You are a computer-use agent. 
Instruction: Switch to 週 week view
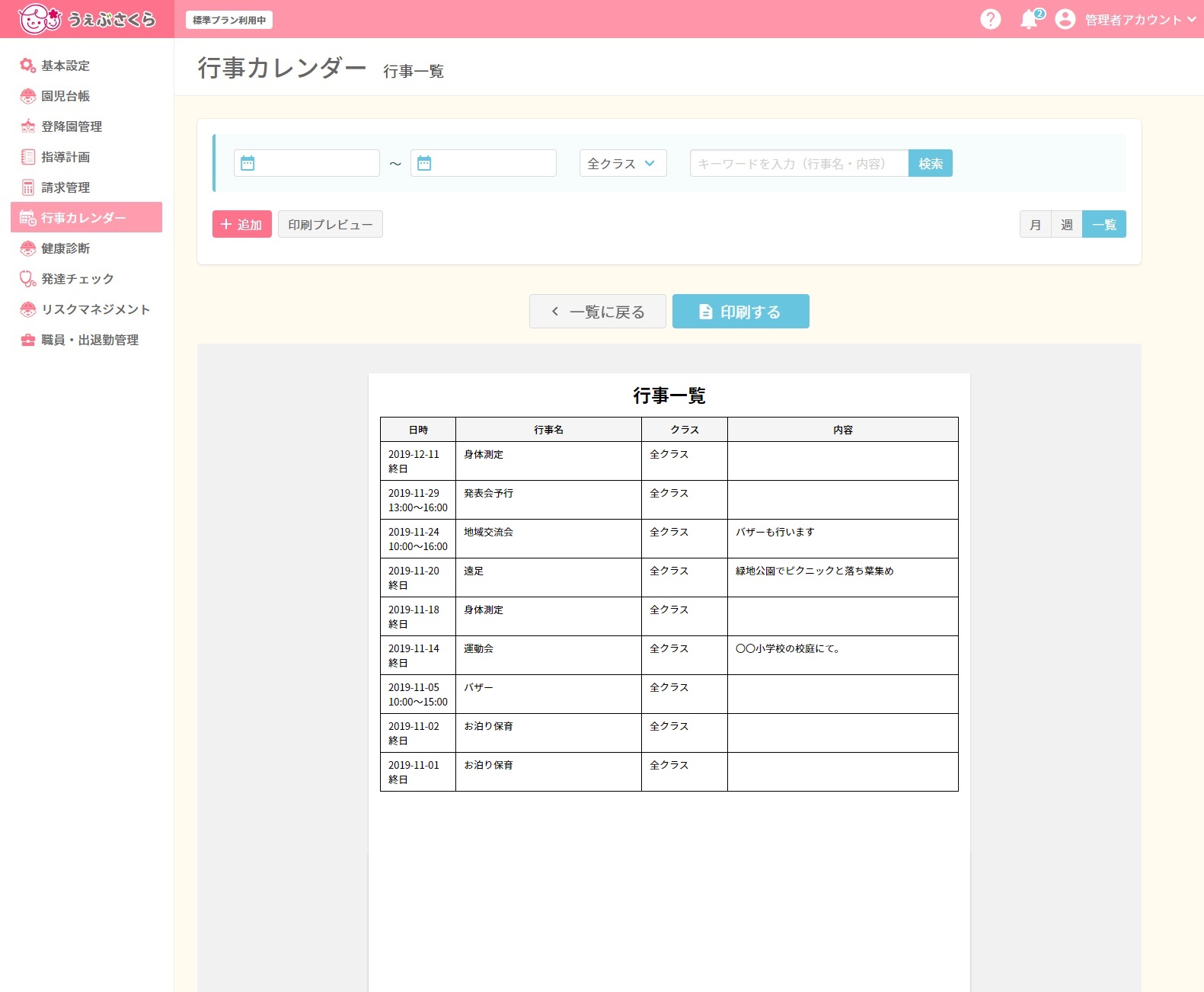click(1066, 224)
